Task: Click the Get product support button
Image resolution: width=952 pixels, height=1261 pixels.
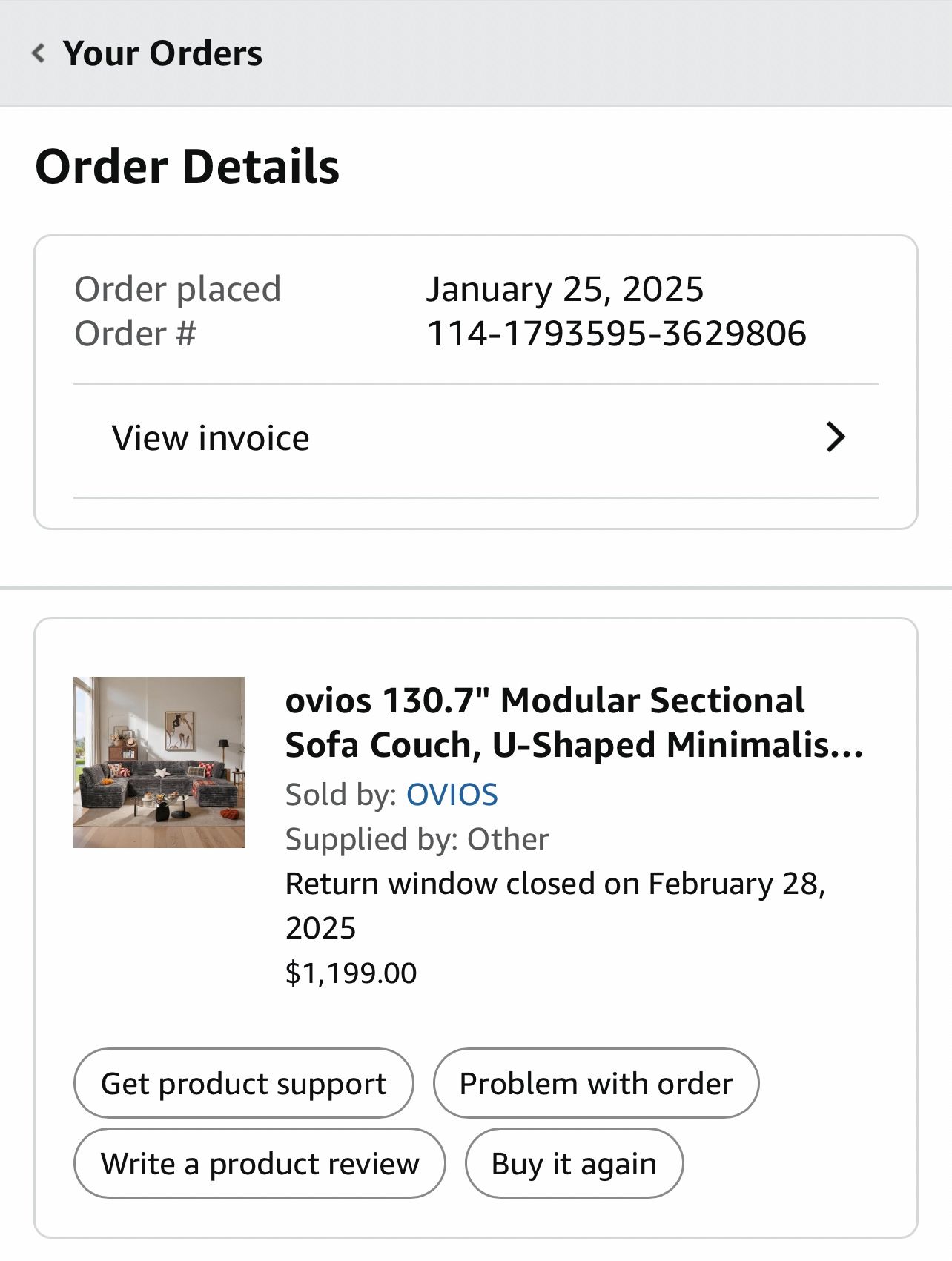Action: 243,1083
